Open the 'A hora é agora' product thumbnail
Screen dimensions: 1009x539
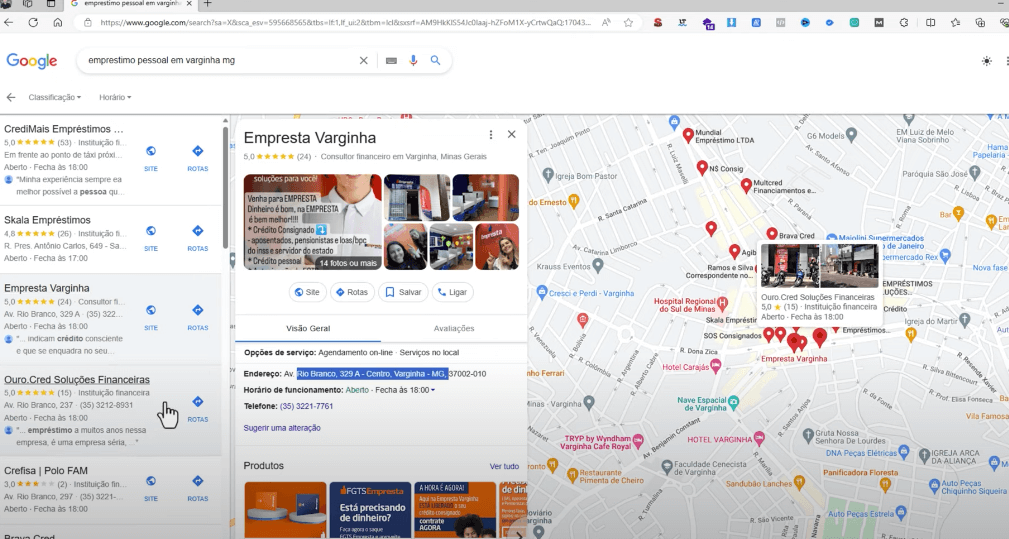coord(455,510)
